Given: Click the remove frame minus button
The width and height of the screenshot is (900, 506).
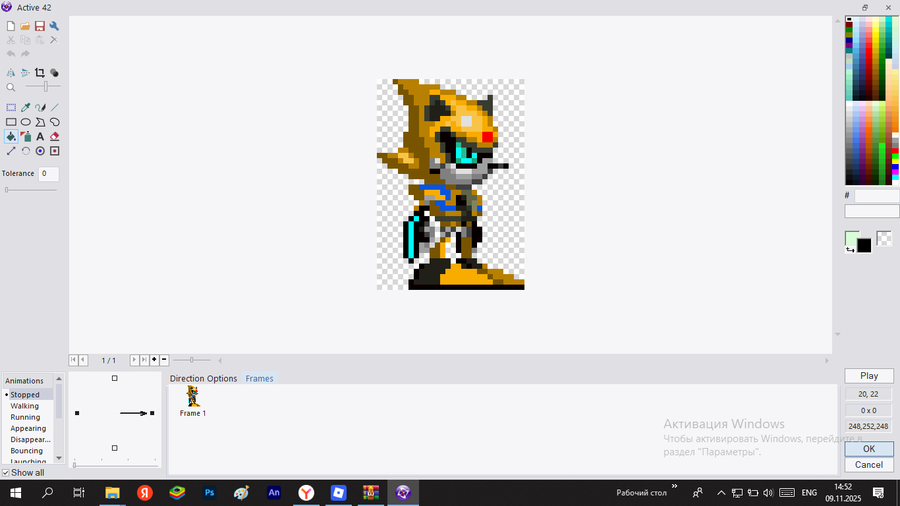Looking at the screenshot, I should 164,360.
